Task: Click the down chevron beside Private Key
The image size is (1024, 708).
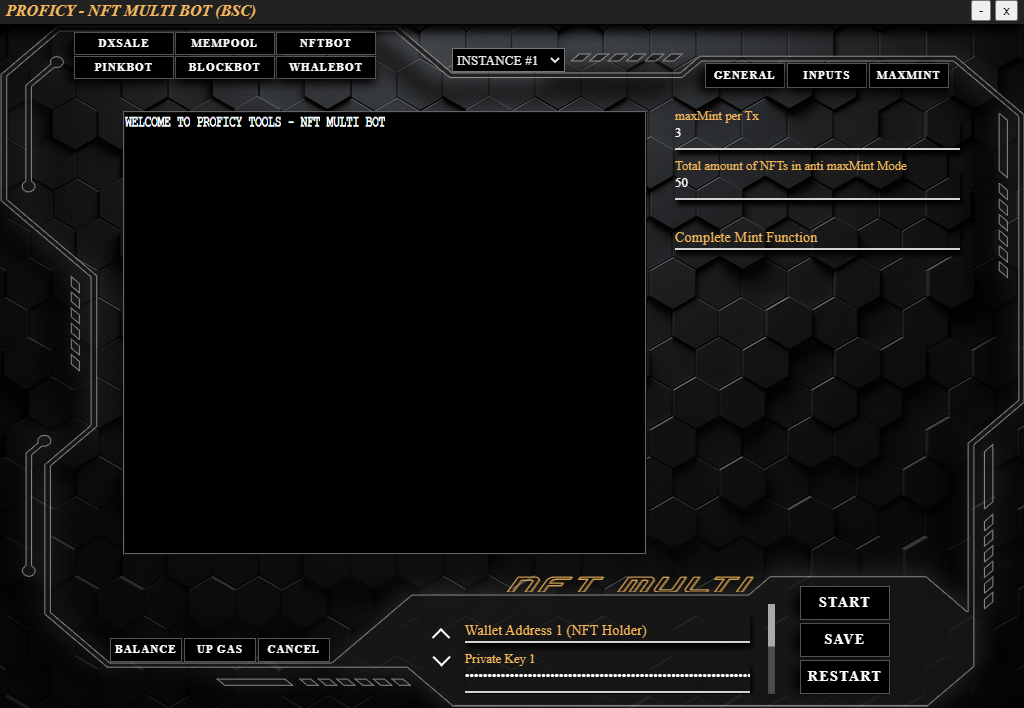Action: tap(441, 660)
